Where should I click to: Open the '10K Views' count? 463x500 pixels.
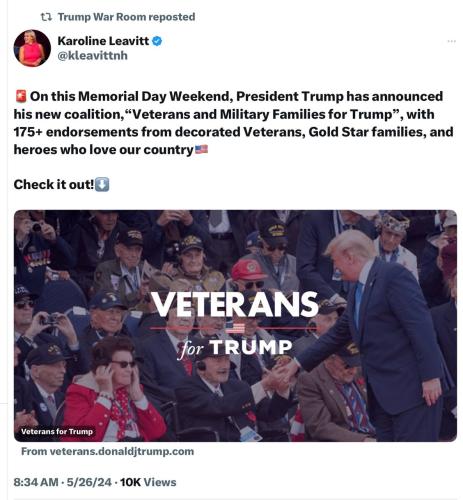[x=148, y=482]
